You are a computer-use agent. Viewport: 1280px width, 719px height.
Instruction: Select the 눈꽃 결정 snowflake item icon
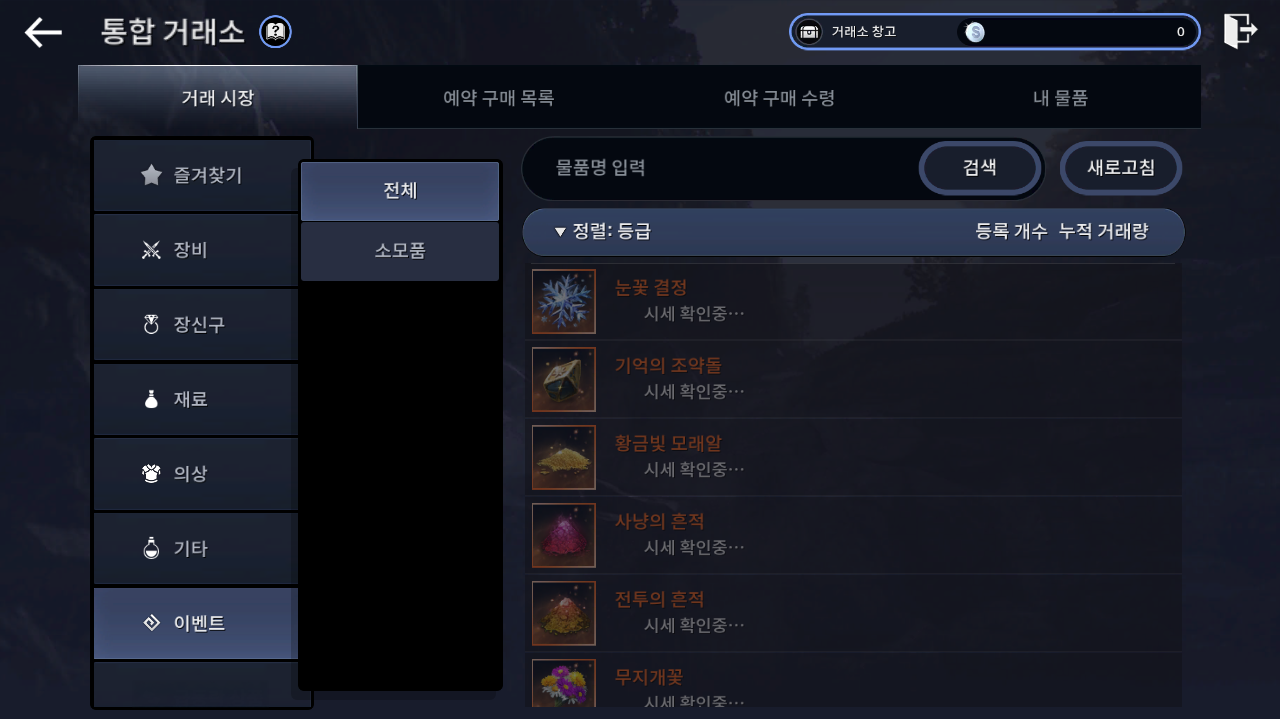point(564,301)
